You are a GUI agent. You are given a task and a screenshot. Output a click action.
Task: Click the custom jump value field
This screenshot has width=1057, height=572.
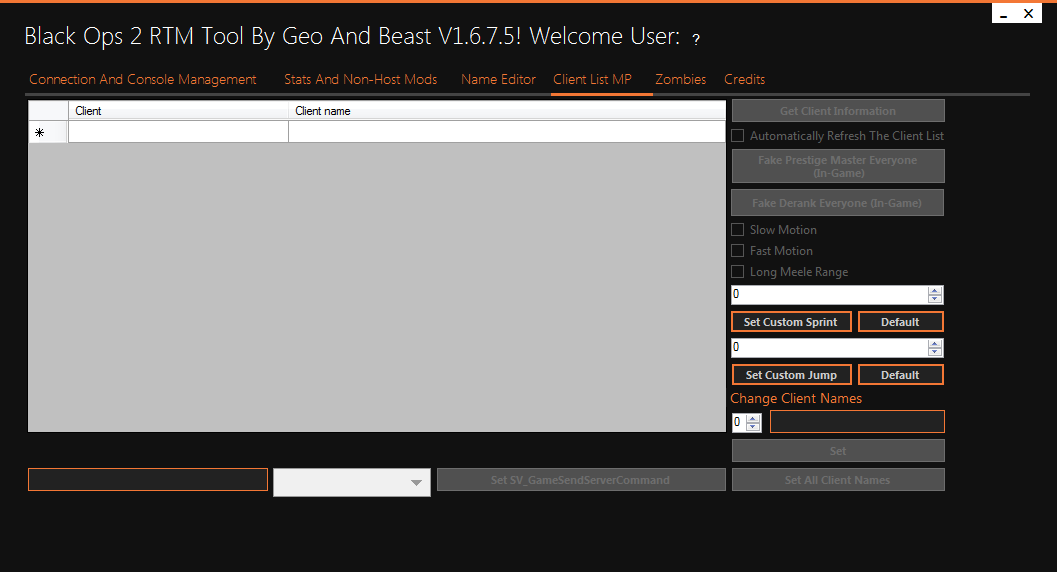click(x=829, y=348)
